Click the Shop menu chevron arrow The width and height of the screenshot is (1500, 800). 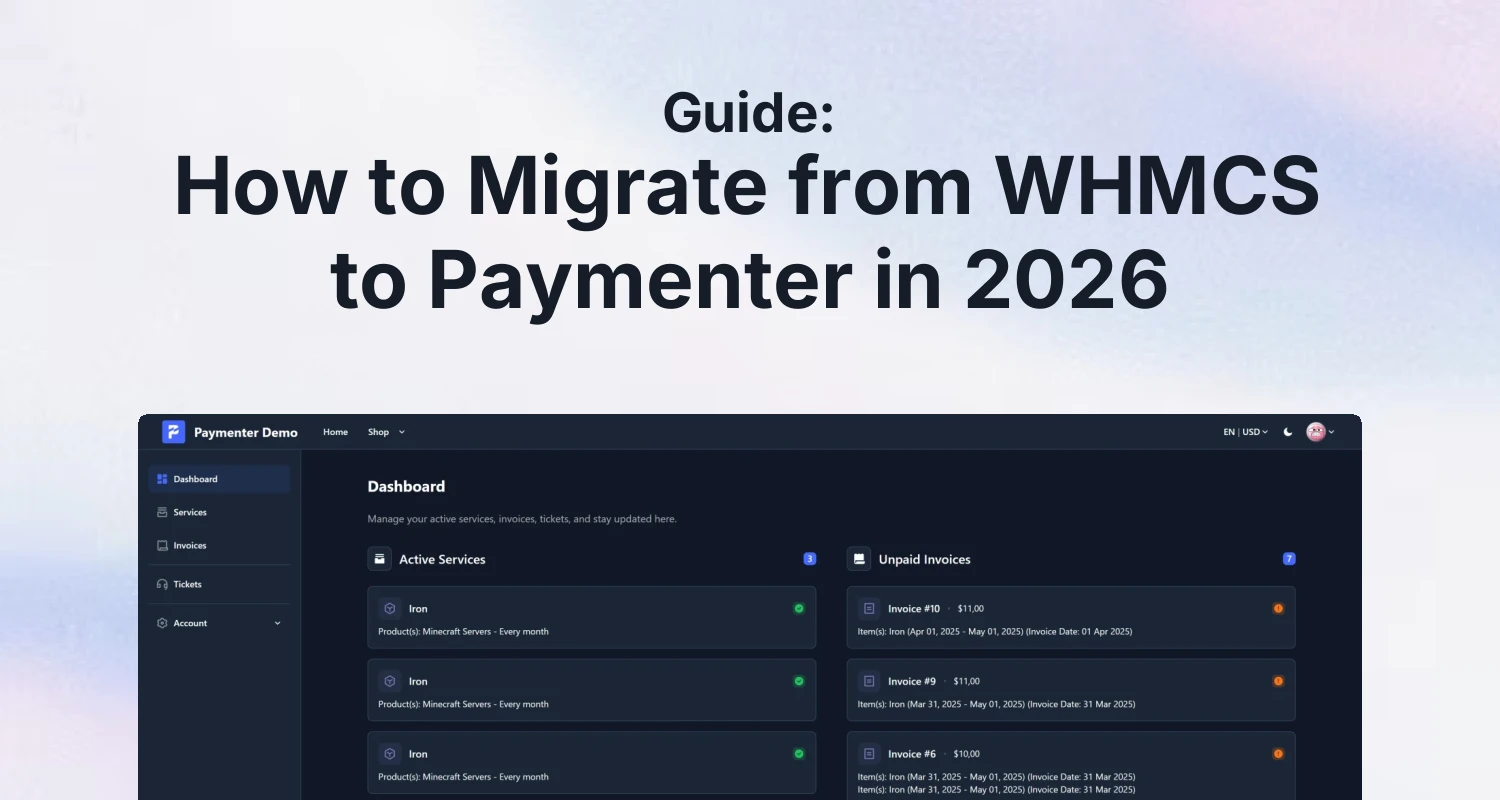click(402, 432)
